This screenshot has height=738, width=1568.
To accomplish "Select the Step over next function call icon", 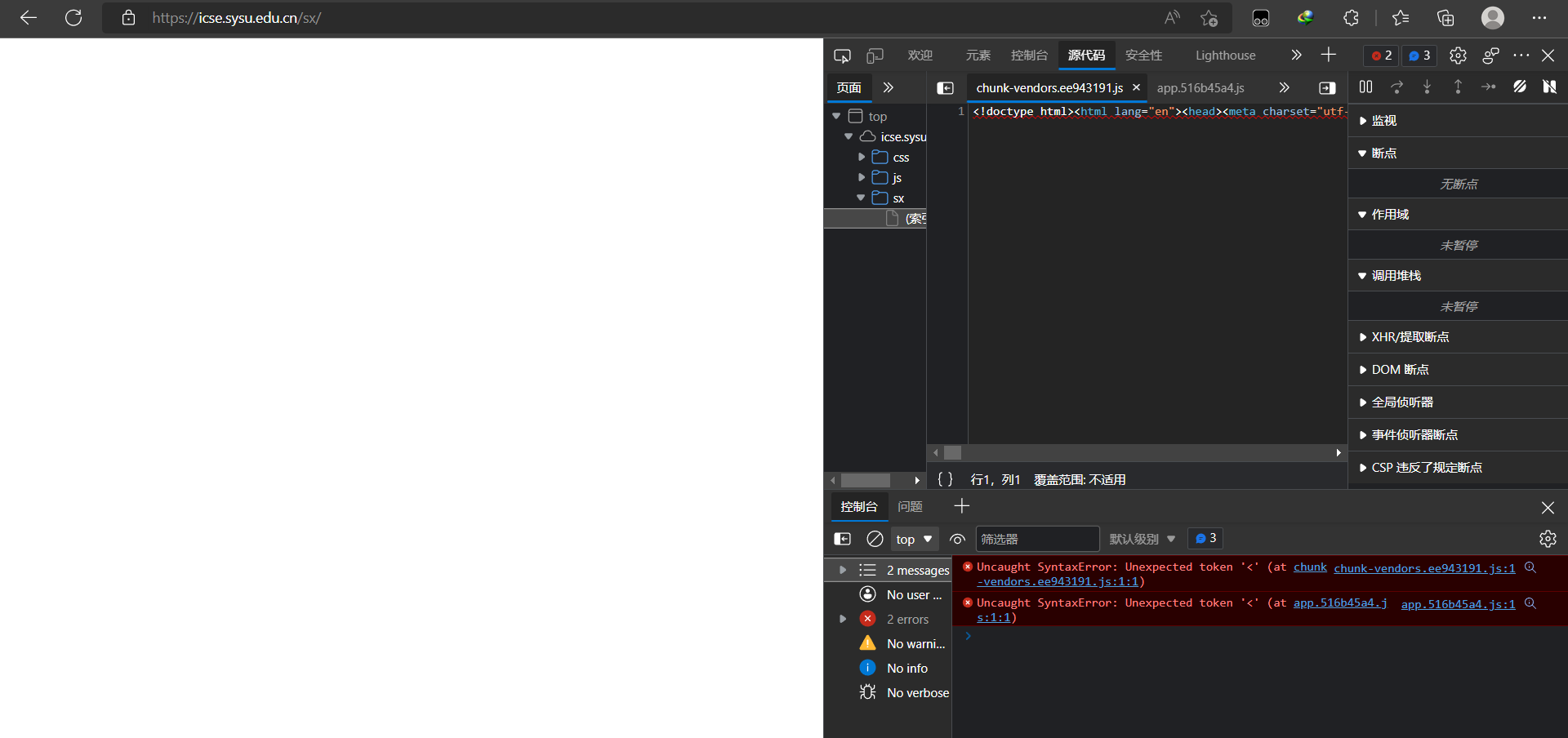I will coord(1397,87).
